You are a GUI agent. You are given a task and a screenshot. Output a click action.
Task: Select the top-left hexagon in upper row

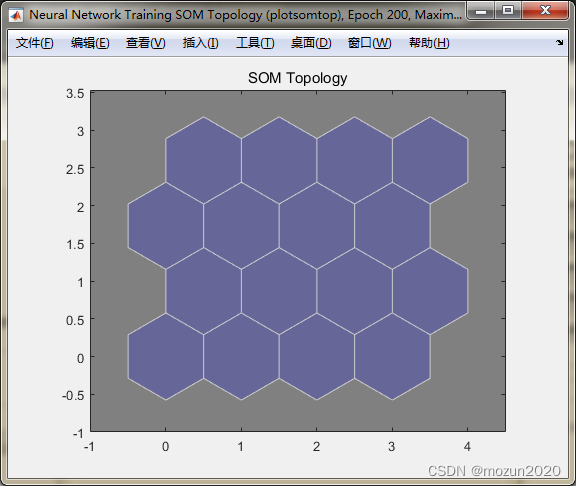pos(204,160)
